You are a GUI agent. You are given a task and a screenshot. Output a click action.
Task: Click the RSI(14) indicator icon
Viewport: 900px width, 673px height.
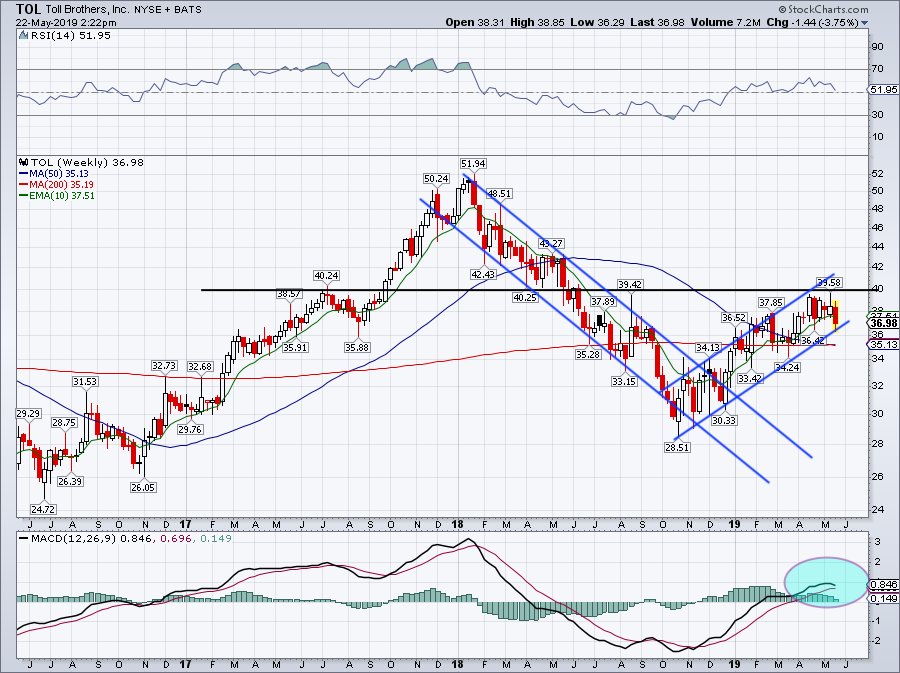[x=23, y=35]
